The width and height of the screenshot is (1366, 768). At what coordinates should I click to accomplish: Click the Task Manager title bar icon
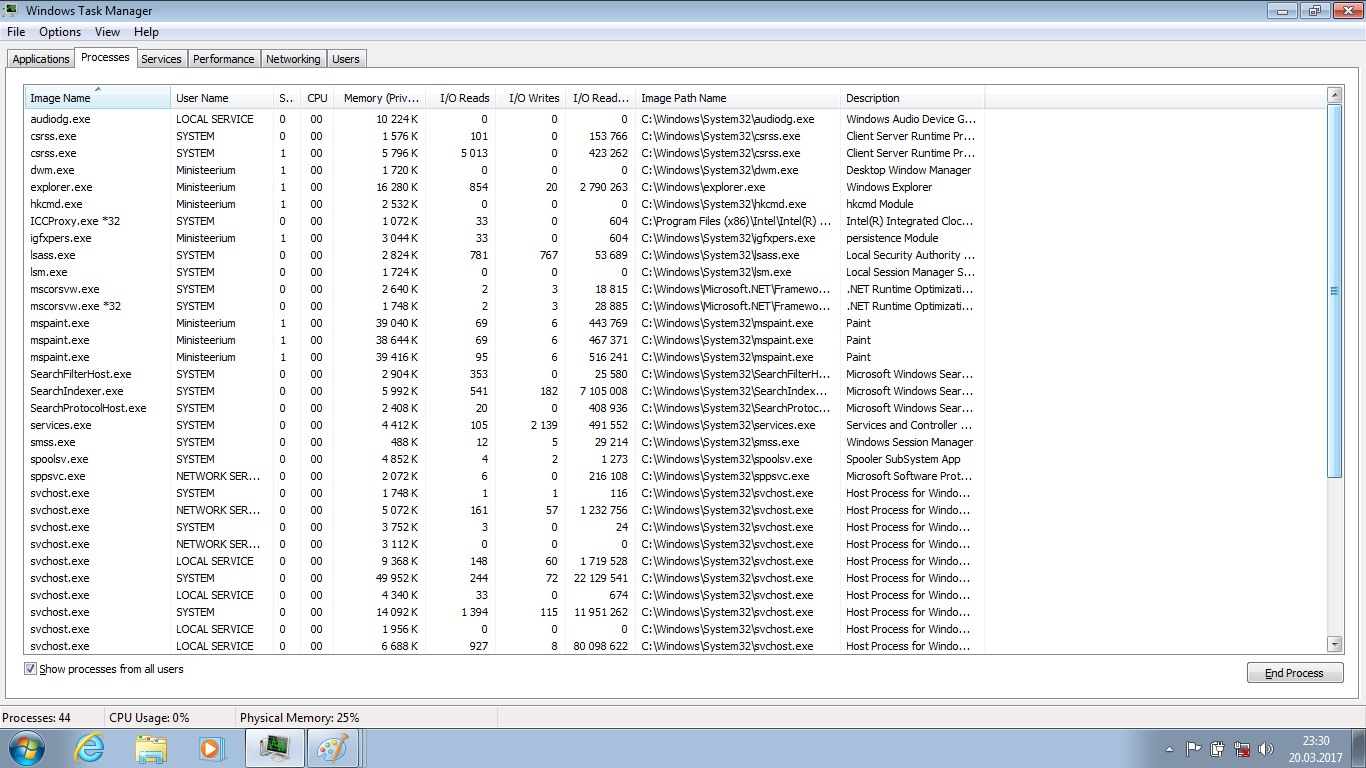[11, 11]
